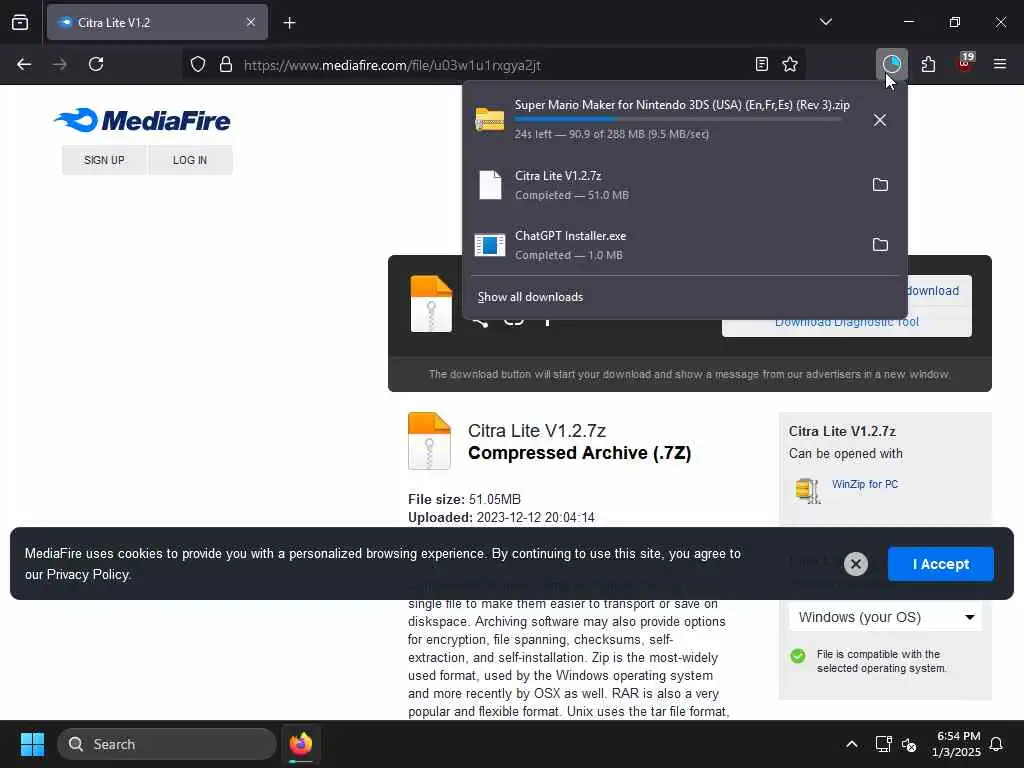Cancel the Super Mario Maker download
The width and height of the screenshot is (1024, 768).
coord(880,120)
